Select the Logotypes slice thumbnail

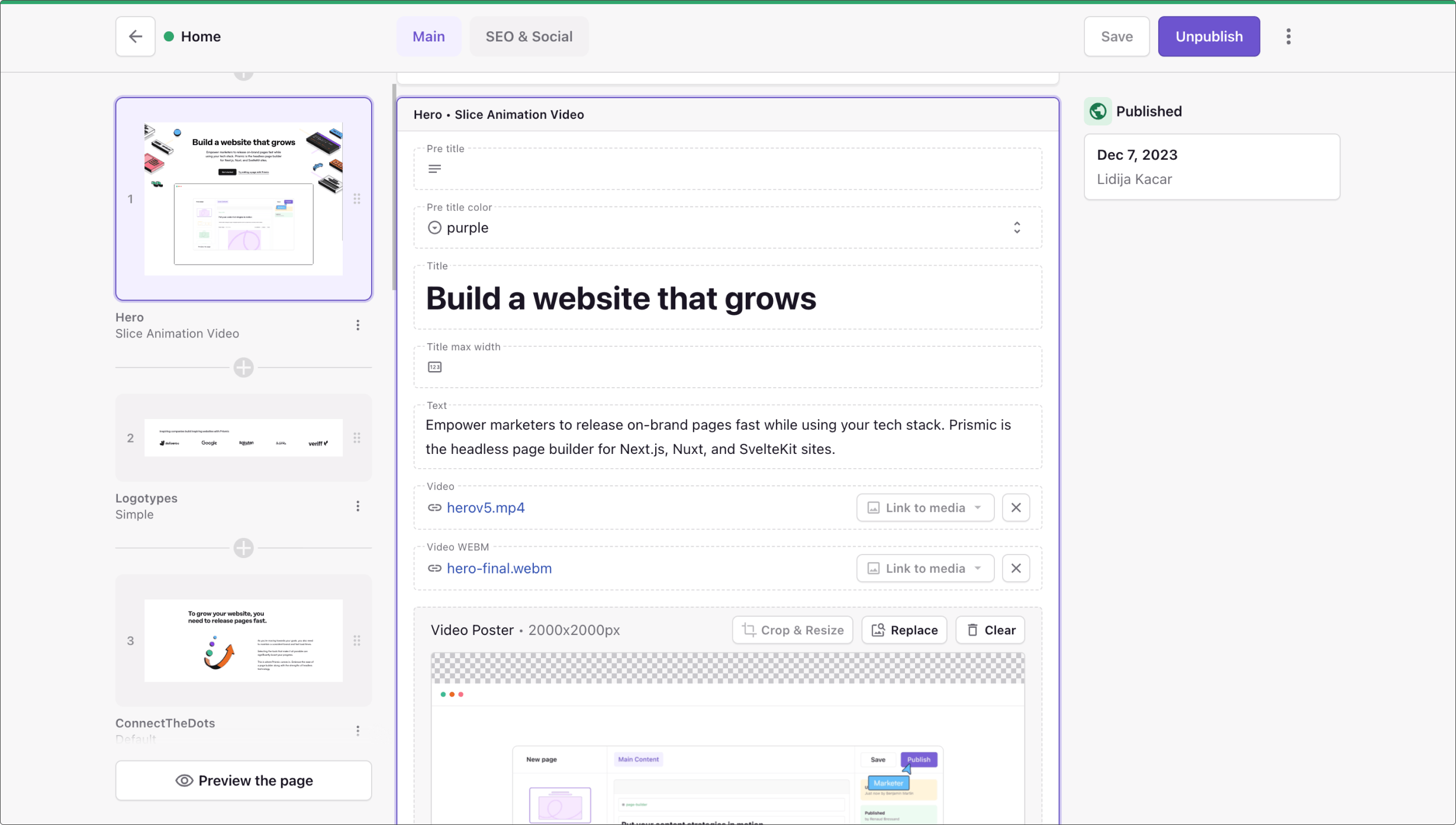(243, 438)
